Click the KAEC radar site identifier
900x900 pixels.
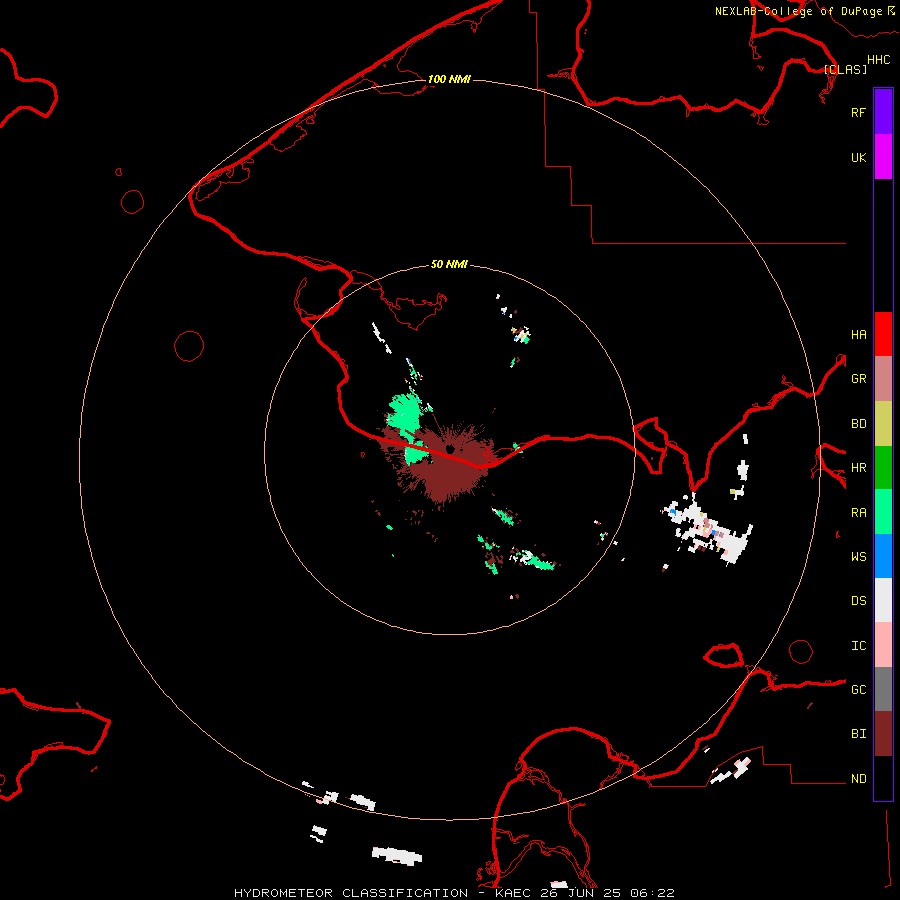(513, 893)
